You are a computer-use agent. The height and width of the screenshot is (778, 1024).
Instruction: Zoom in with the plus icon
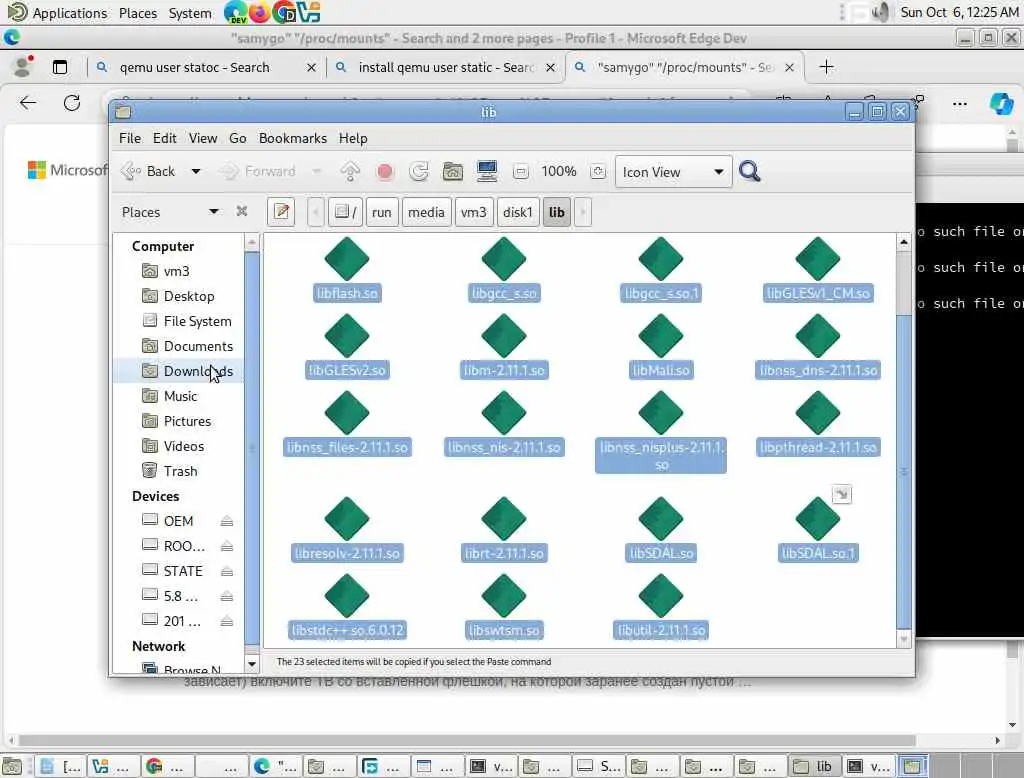[597, 171]
